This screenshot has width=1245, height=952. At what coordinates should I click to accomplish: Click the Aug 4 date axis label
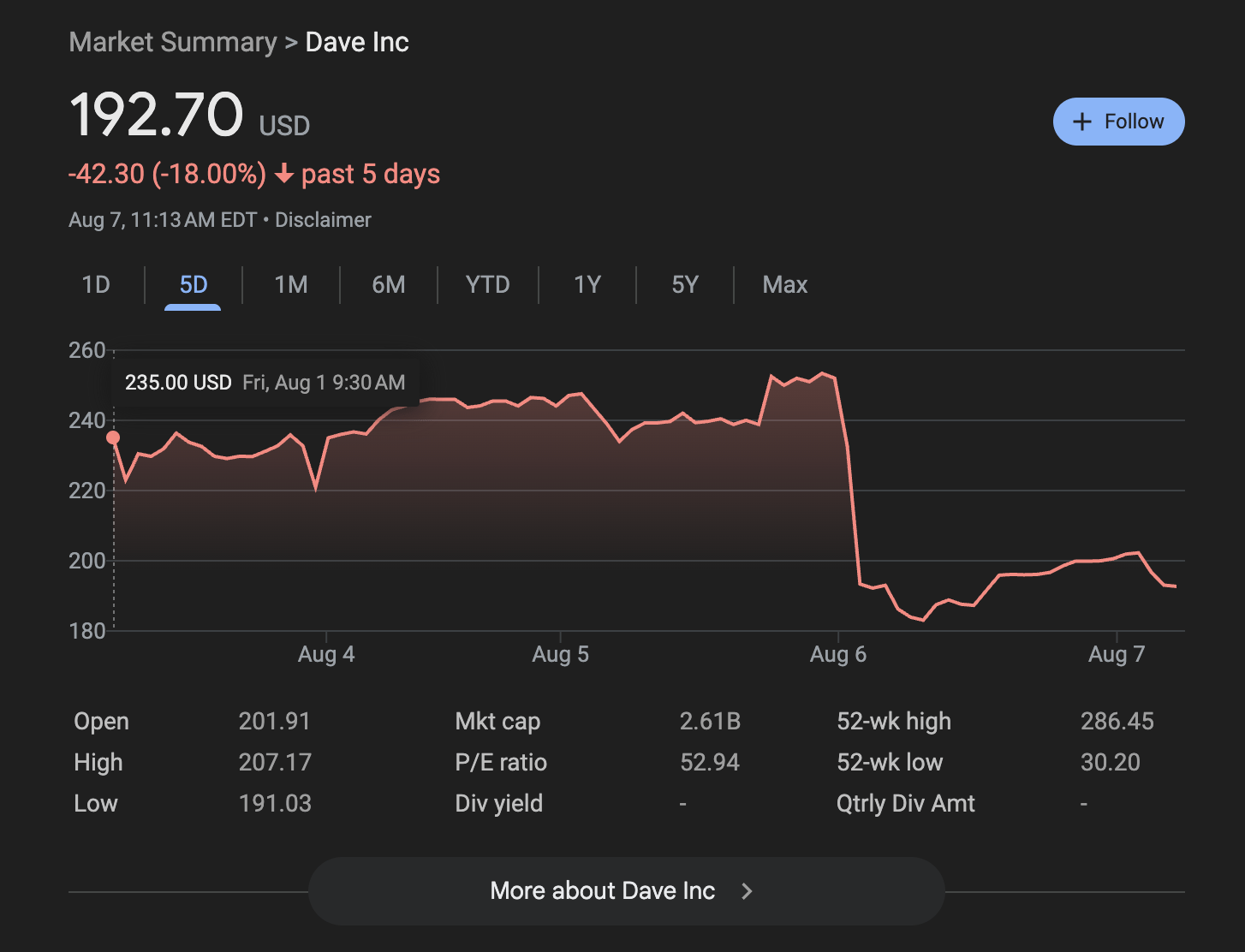[326, 655]
